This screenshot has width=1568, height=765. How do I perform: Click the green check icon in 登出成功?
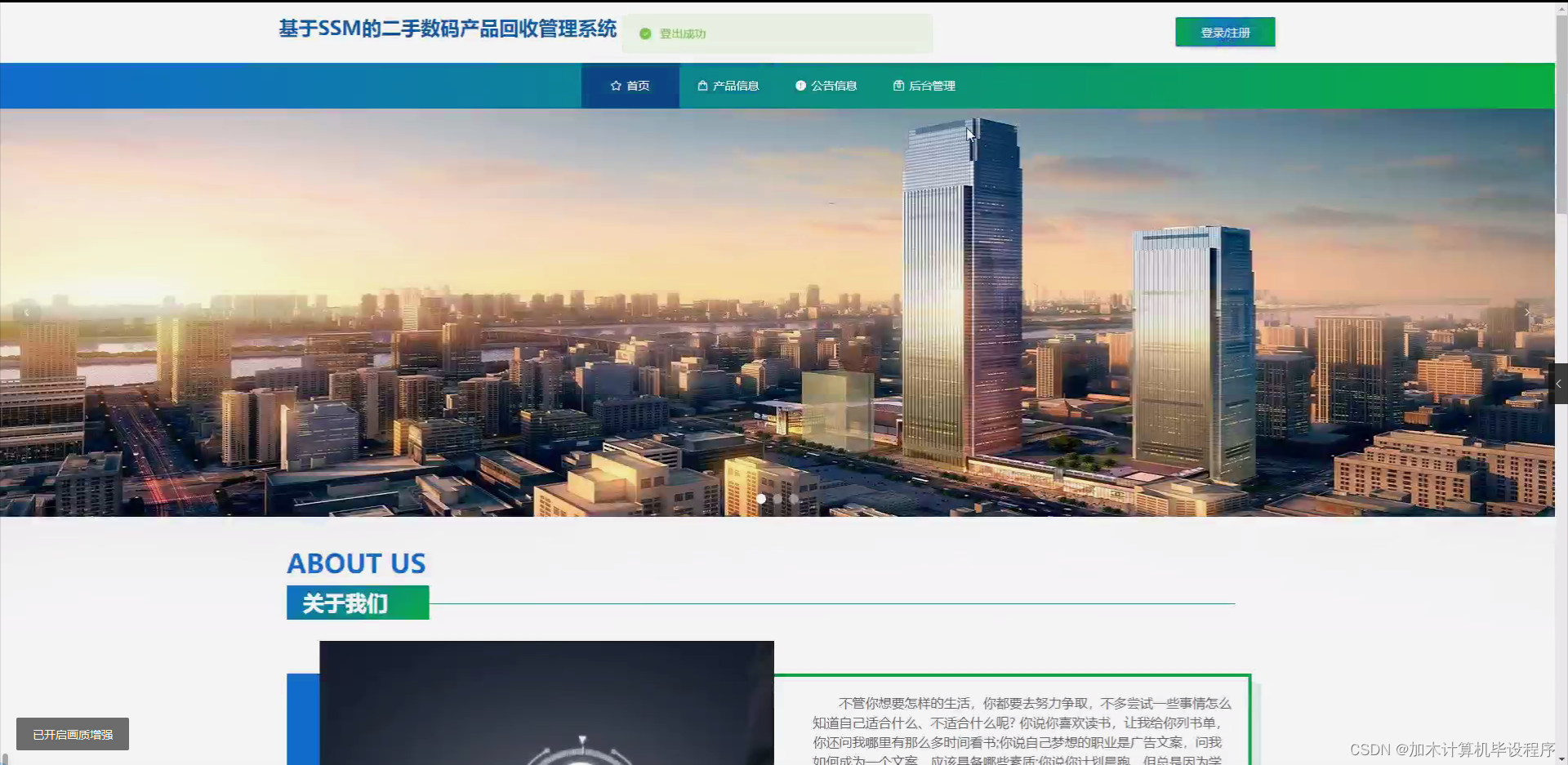coord(645,33)
